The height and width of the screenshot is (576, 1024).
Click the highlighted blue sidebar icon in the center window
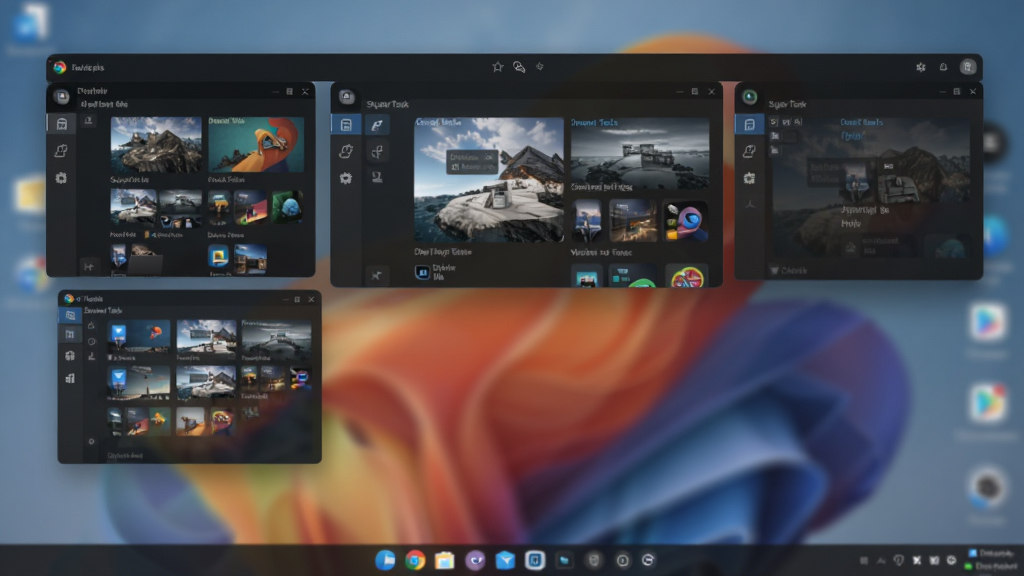[346, 124]
